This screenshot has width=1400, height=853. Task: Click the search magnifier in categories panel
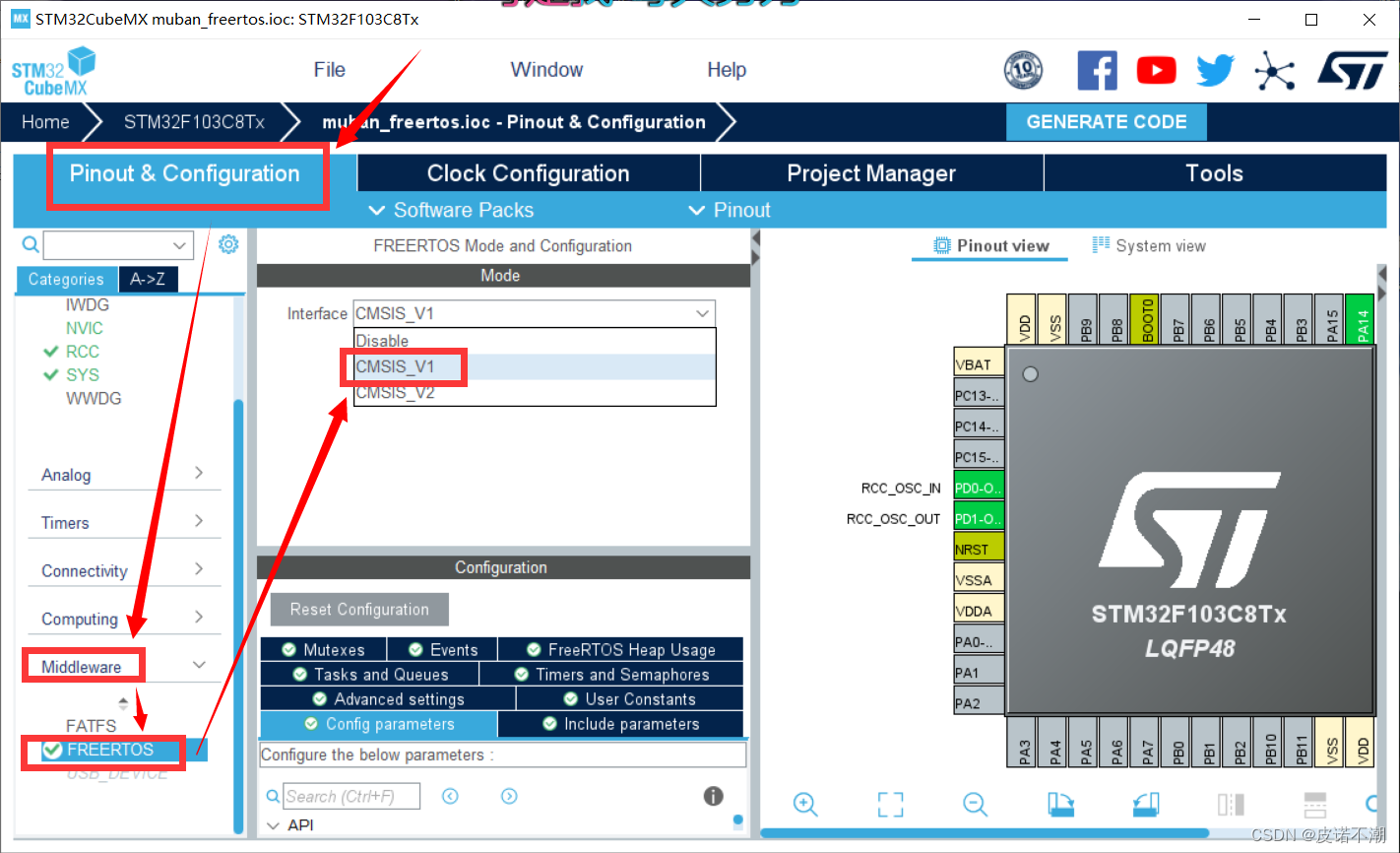point(31,244)
